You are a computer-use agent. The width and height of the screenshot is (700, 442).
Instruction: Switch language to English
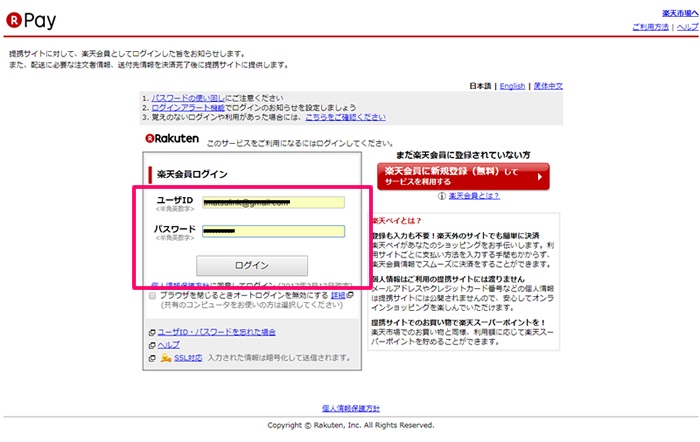click(512, 86)
